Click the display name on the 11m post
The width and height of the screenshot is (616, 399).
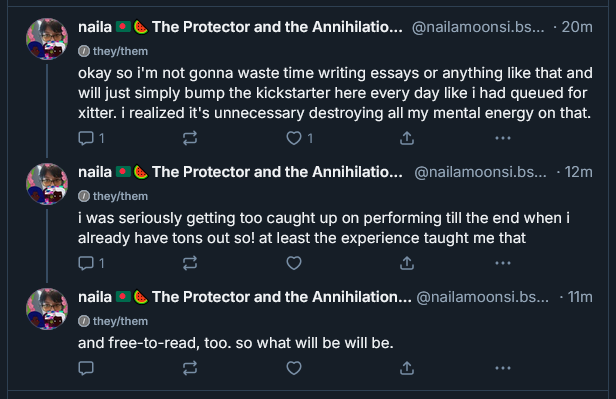[x=244, y=297]
